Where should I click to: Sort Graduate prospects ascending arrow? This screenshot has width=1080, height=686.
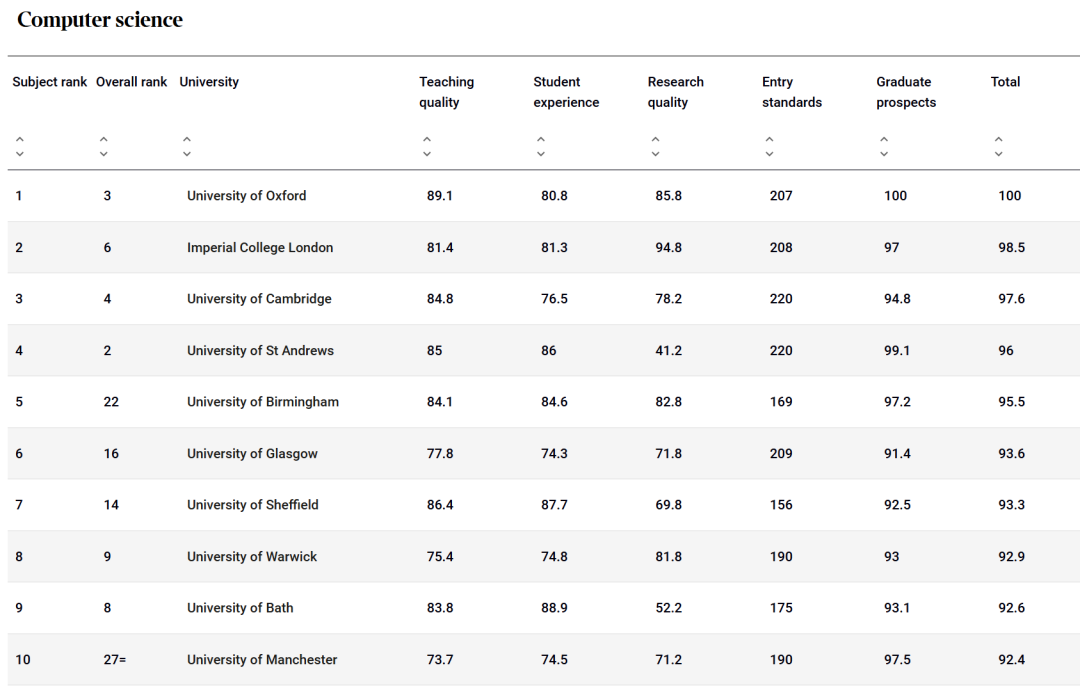point(884,139)
